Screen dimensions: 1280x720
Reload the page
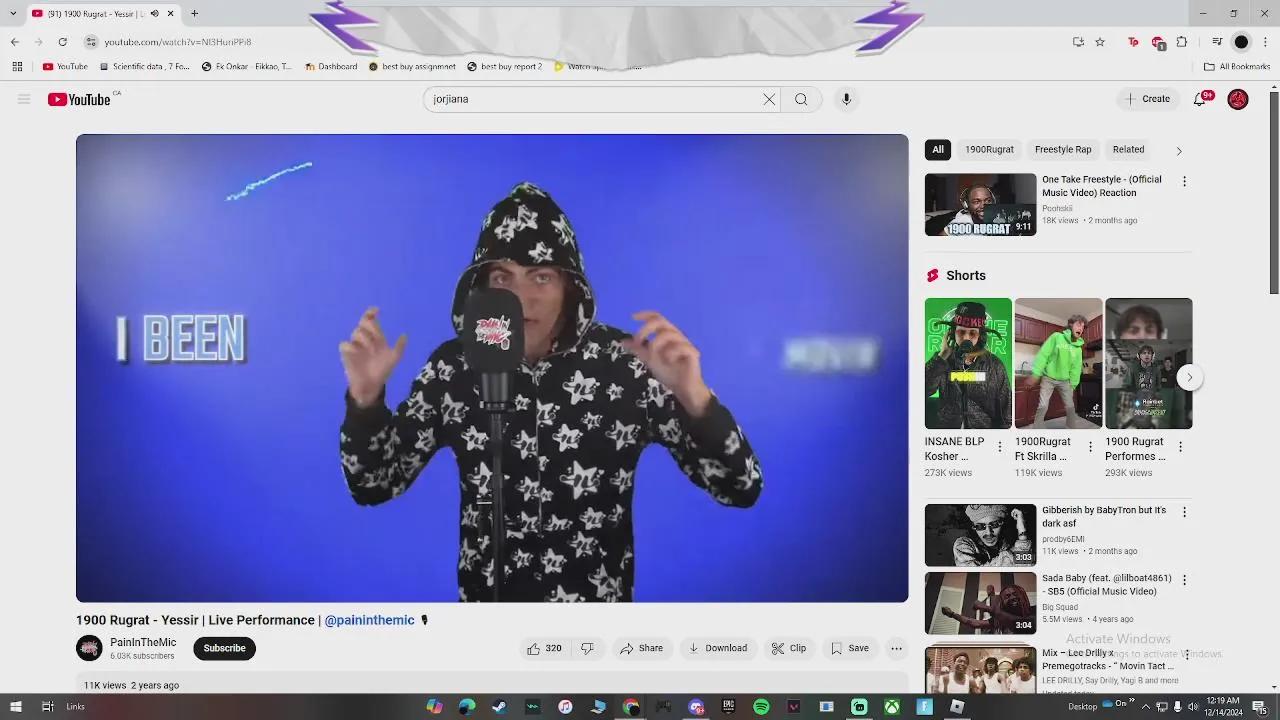(62, 42)
